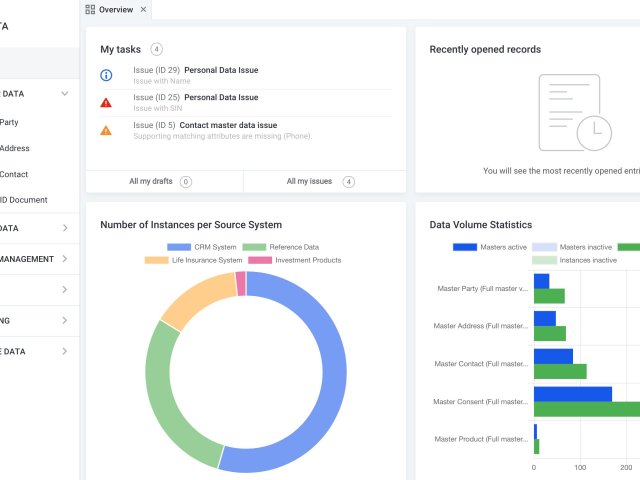The image size is (640, 480).
Task: Click the My tasks count badge
Action: click(x=157, y=49)
